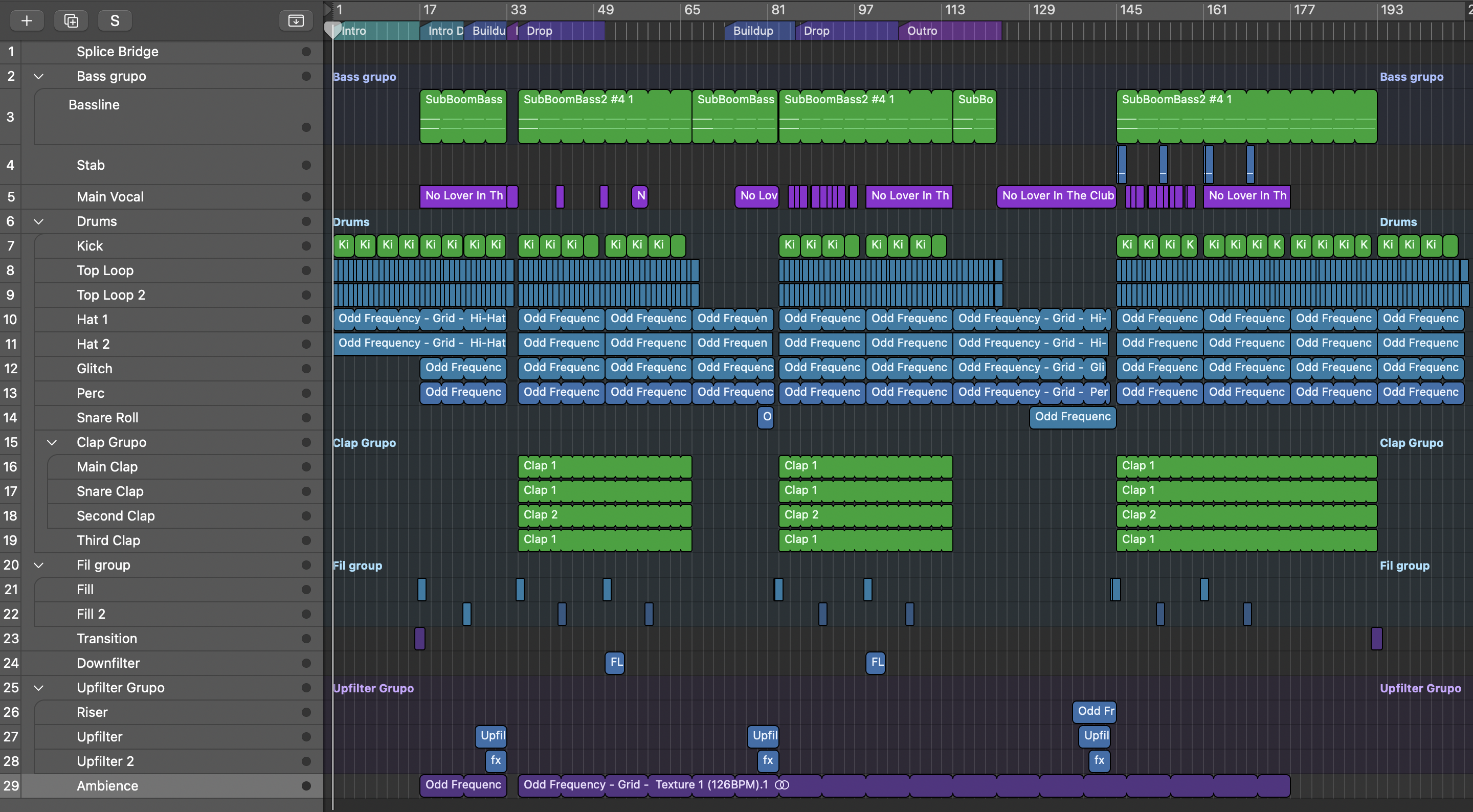Toggle the Main Vocal track enable dot
This screenshot has height=812, width=1473.
[x=306, y=197]
